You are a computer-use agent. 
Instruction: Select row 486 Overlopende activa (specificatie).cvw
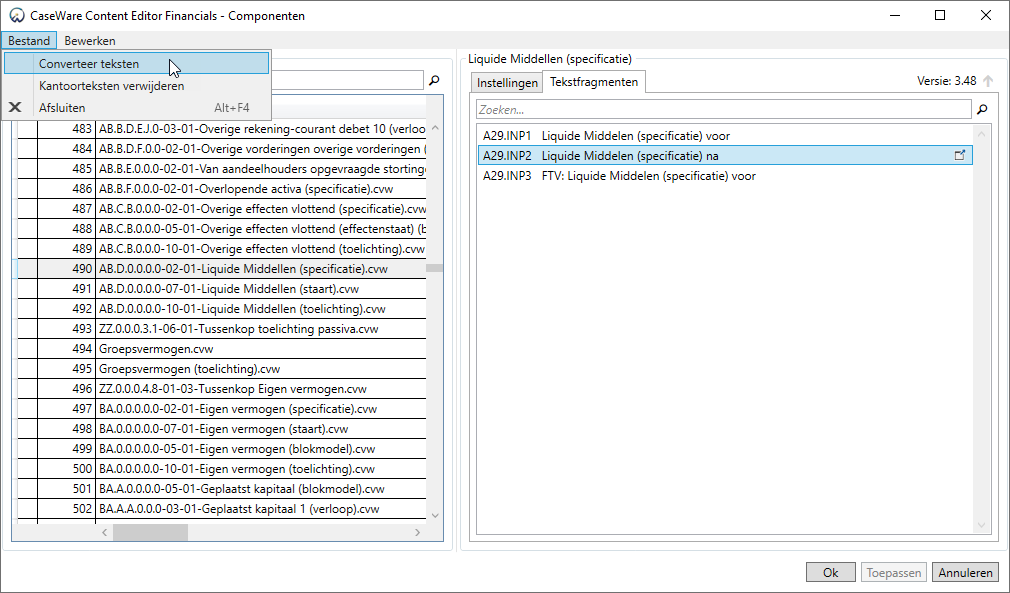222,189
